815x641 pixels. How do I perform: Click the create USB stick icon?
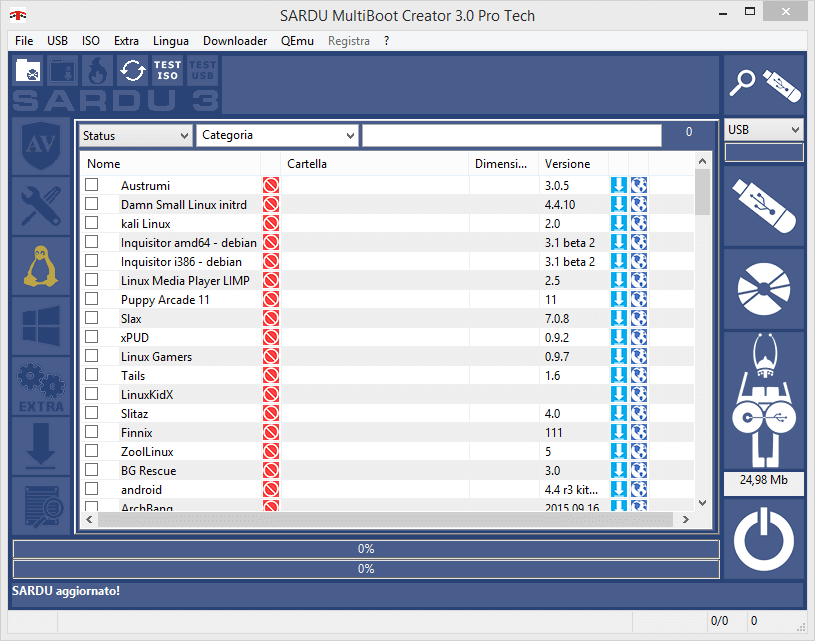764,206
